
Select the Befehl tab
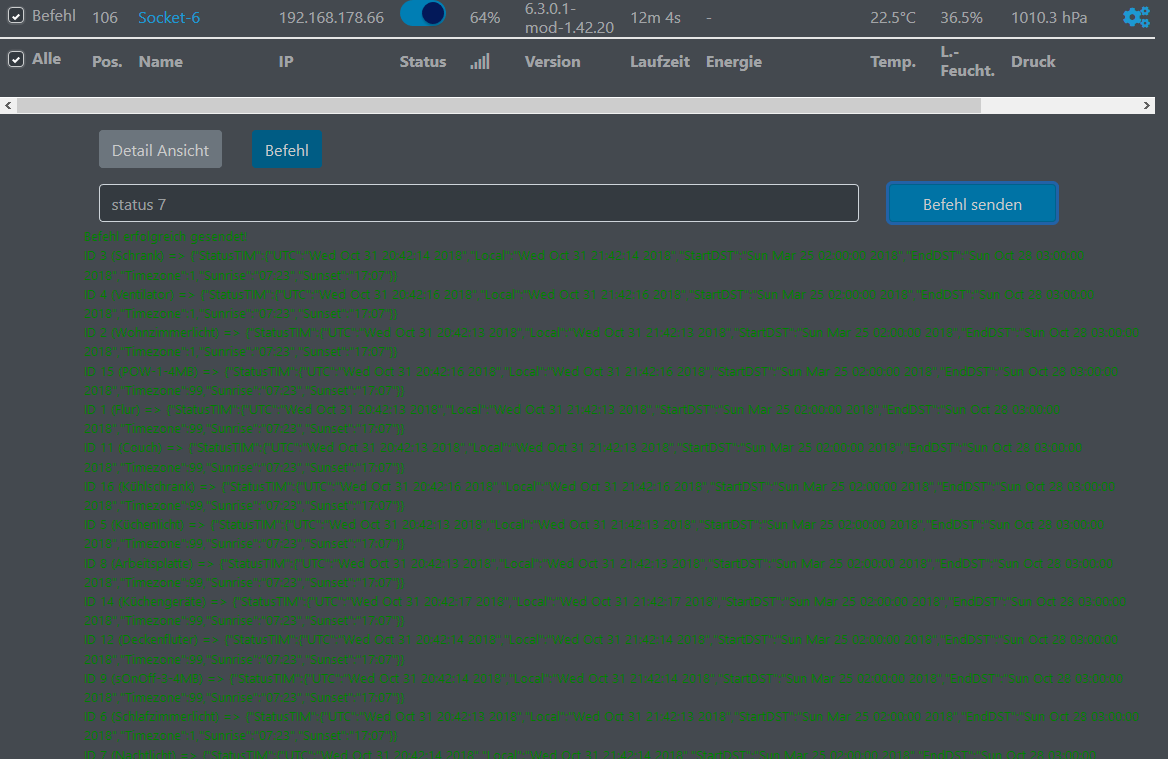[x=287, y=150]
